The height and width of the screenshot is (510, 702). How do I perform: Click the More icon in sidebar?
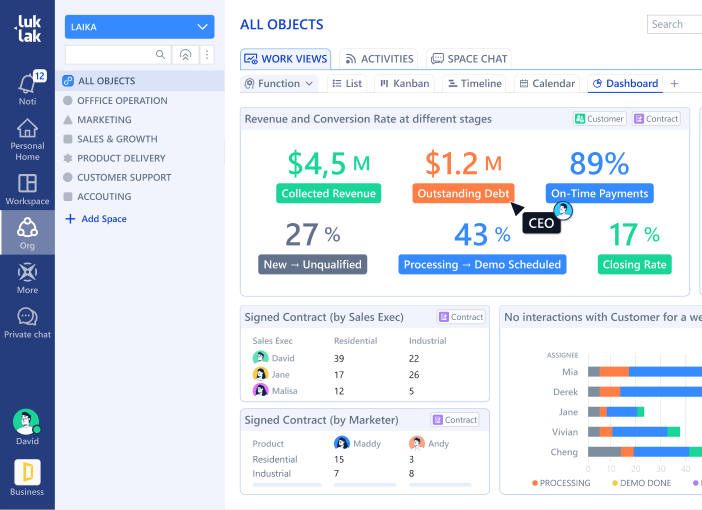[27, 273]
